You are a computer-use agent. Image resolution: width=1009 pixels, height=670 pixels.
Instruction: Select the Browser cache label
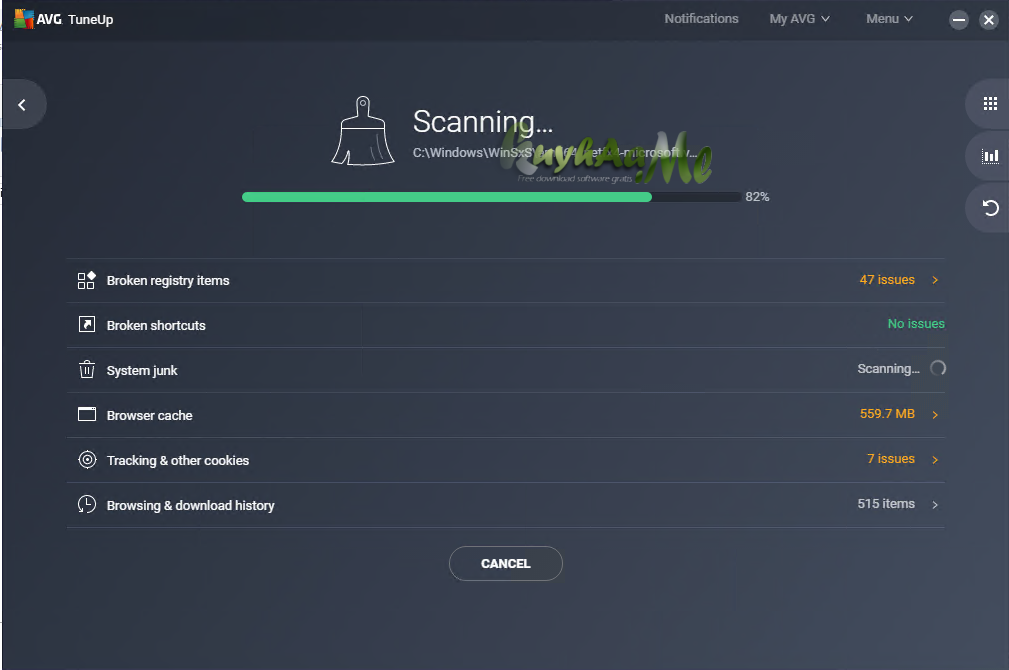coord(149,416)
